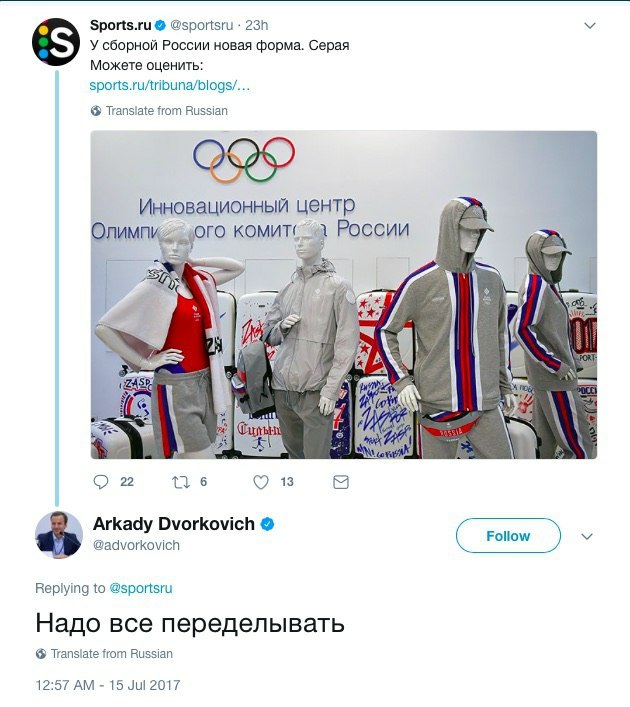This screenshot has width=630, height=707.
Task: Expand options chevron beside Follow button
Action: tap(587, 537)
